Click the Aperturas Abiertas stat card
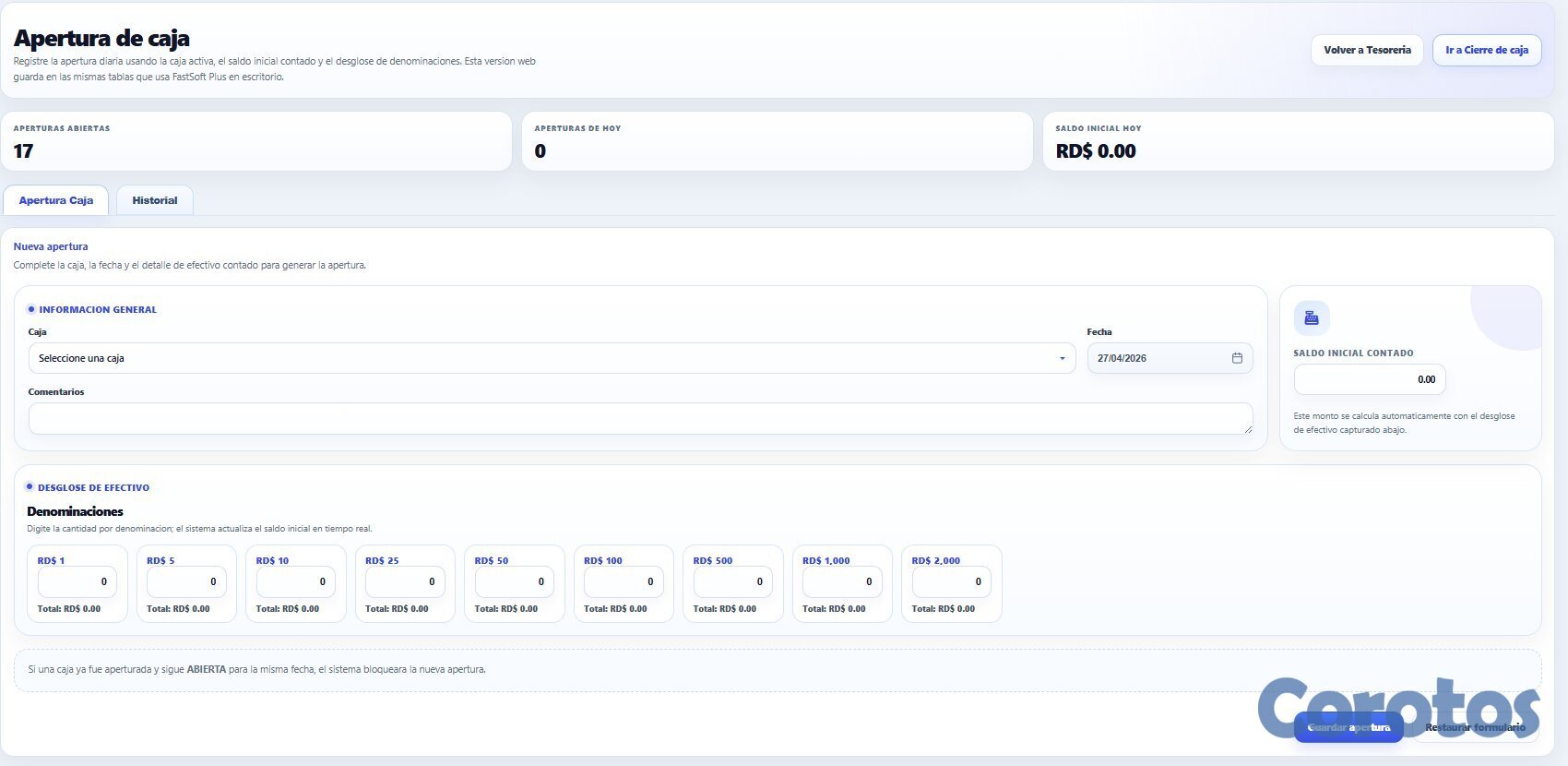The image size is (1568, 766). pos(256,141)
